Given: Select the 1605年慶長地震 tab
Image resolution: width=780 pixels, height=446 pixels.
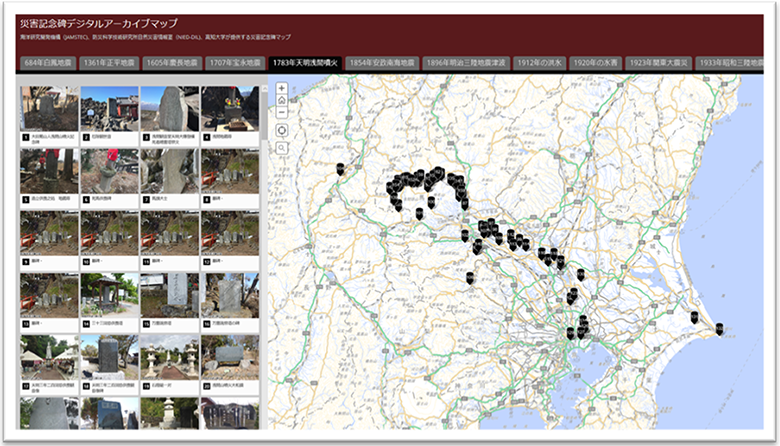Looking at the screenshot, I should tap(170, 63).
